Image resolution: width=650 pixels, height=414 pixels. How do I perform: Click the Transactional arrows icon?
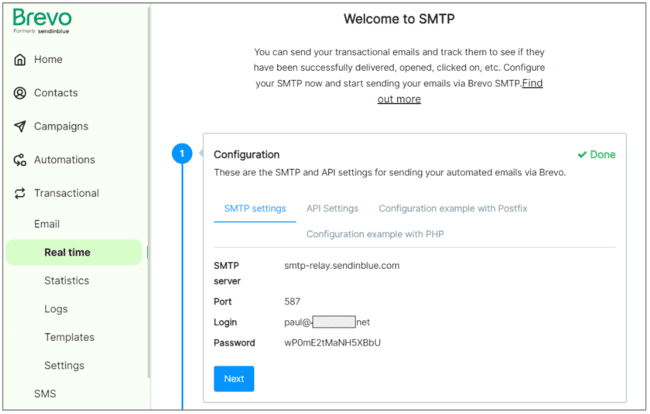(x=20, y=194)
